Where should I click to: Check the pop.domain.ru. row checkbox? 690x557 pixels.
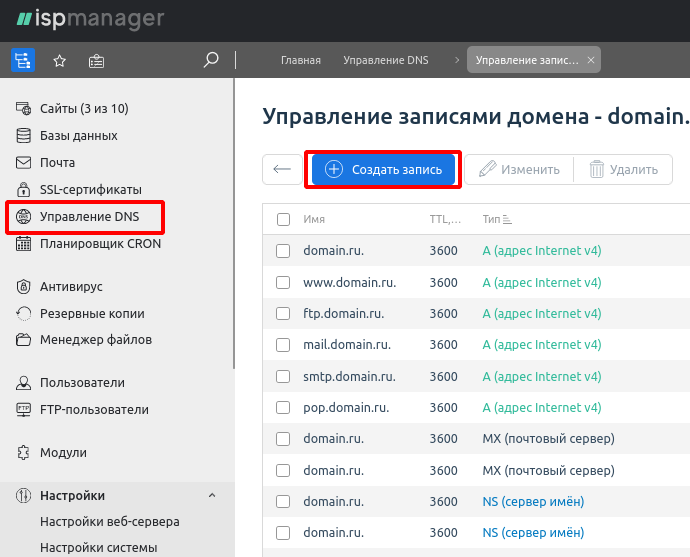[x=283, y=408]
